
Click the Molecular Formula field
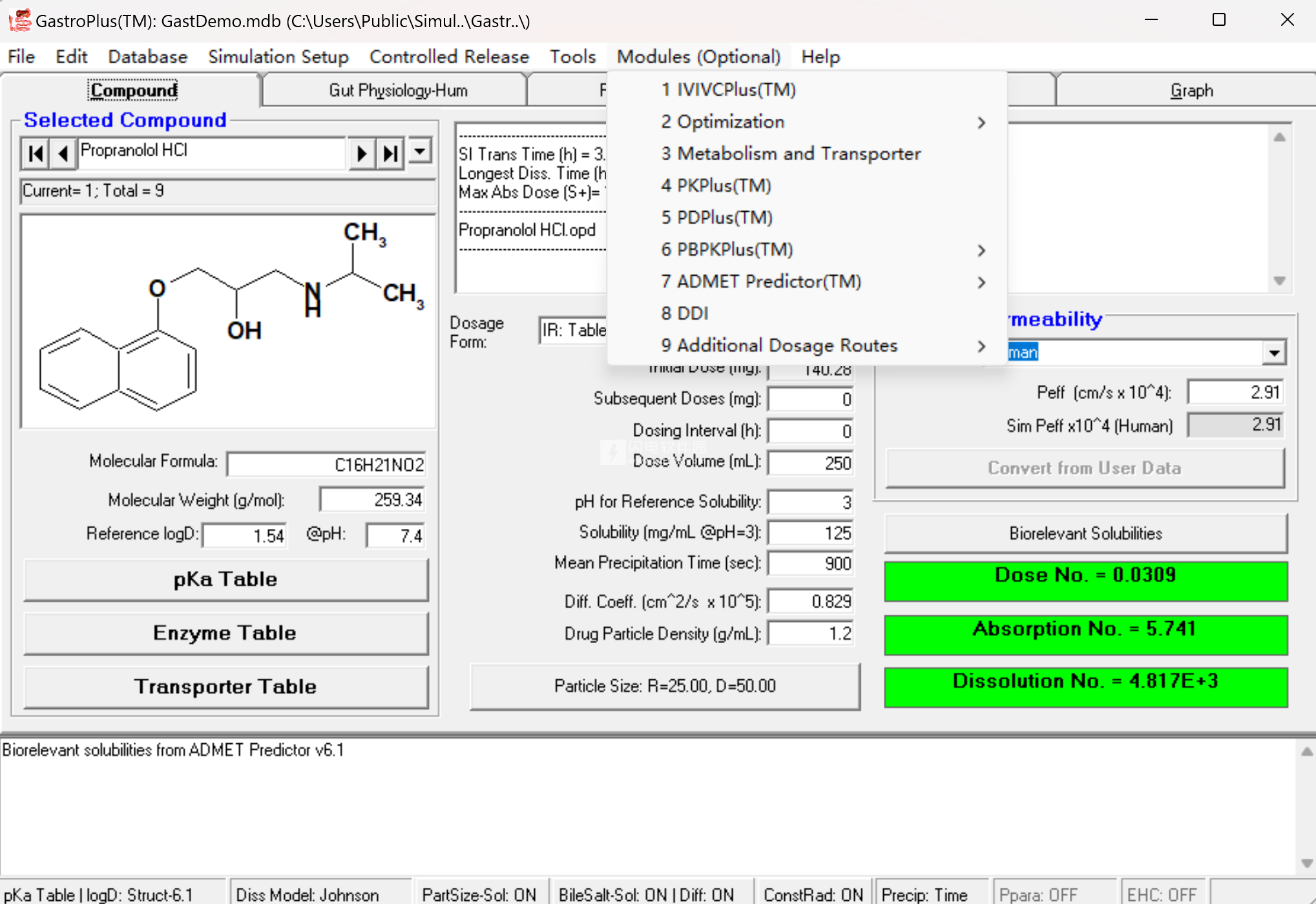(326, 464)
